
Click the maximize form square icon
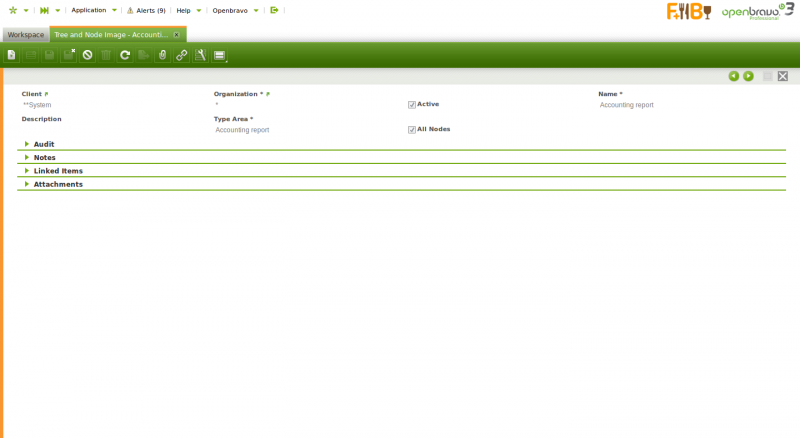[x=767, y=76]
